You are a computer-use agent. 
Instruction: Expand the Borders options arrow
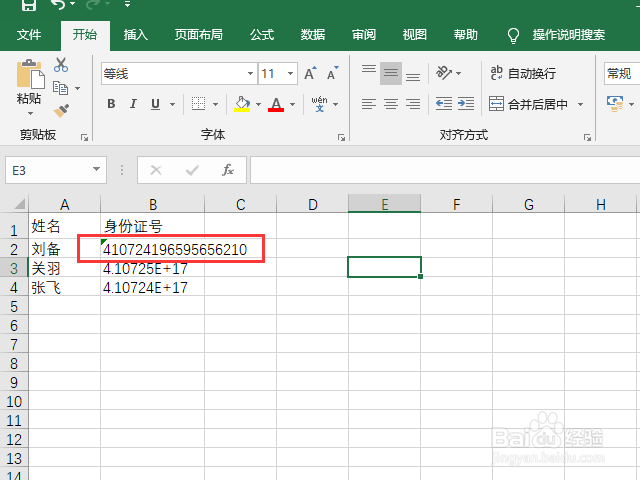216,104
